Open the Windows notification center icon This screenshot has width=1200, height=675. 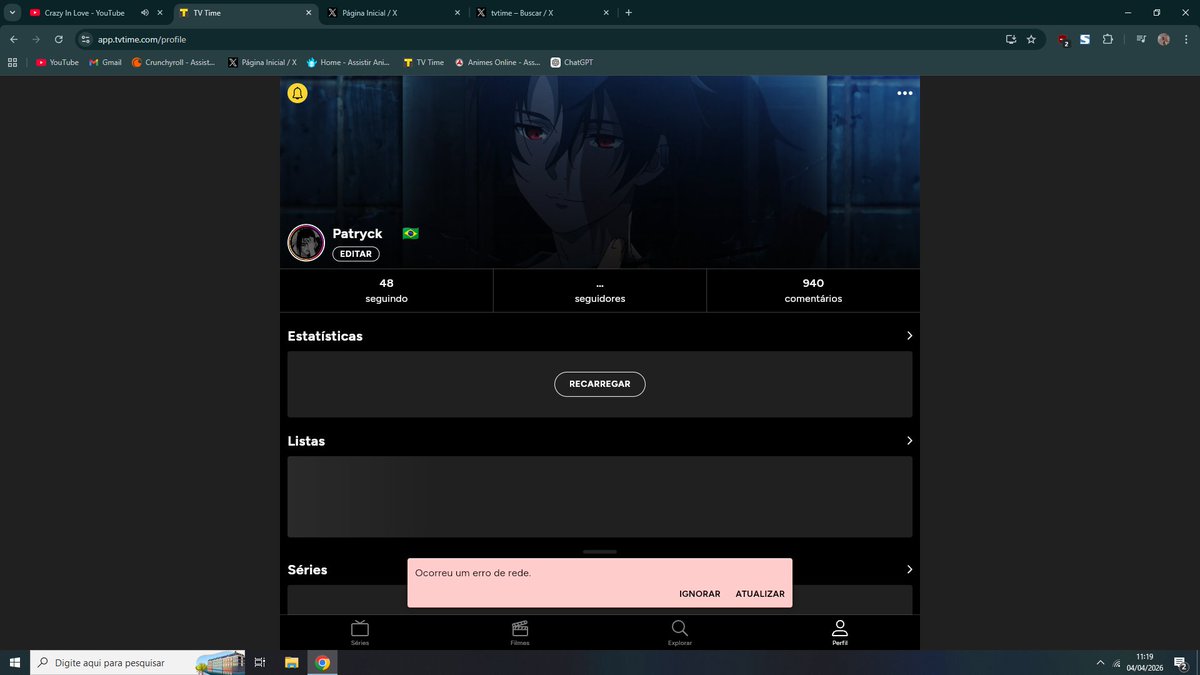click(1181, 662)
